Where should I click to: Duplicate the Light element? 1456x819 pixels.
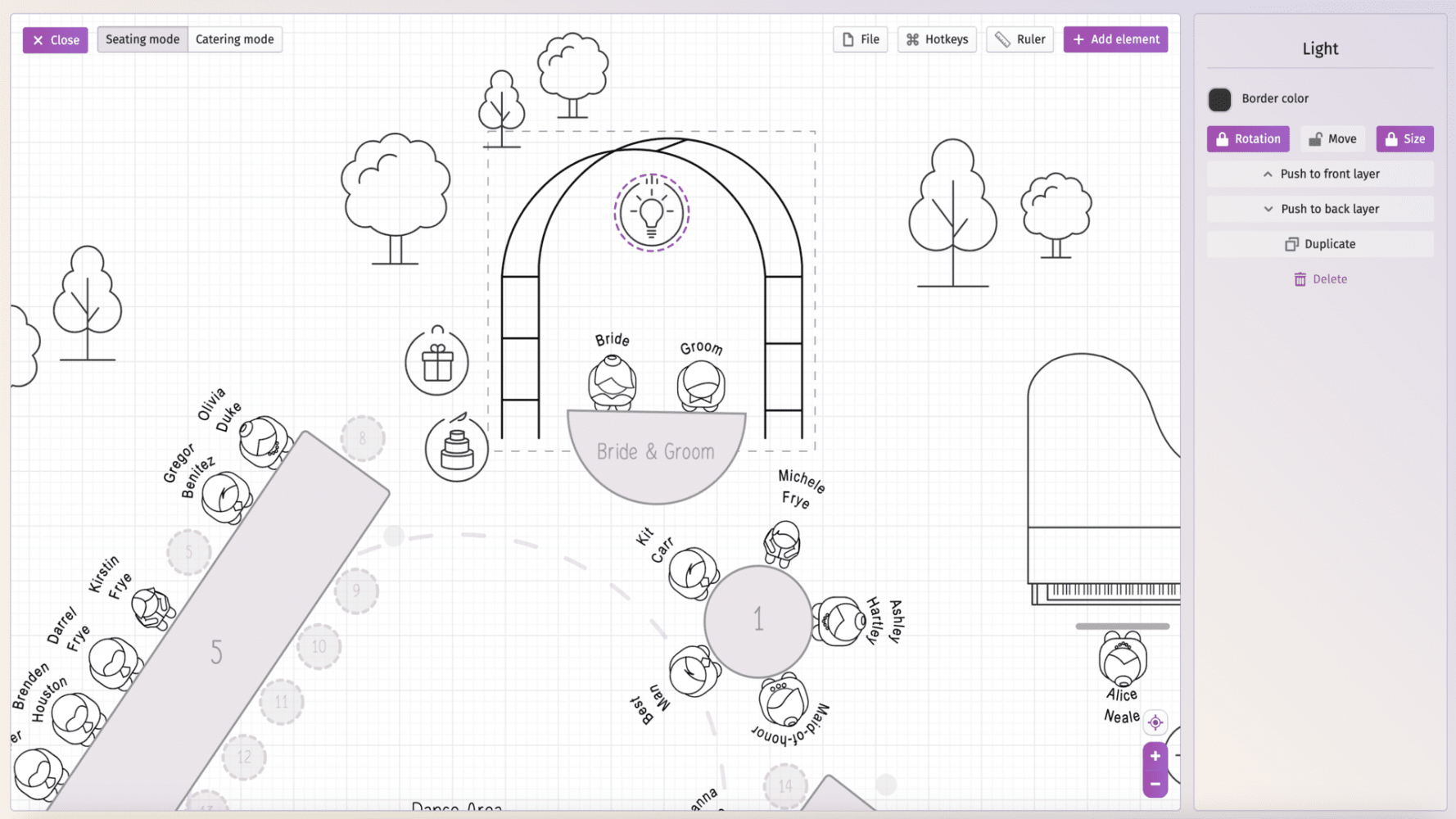1320,243
